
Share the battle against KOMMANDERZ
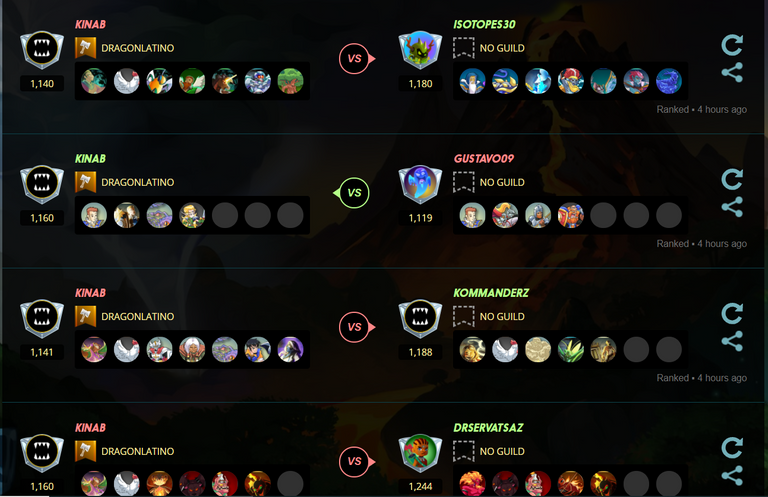point(732,341)
